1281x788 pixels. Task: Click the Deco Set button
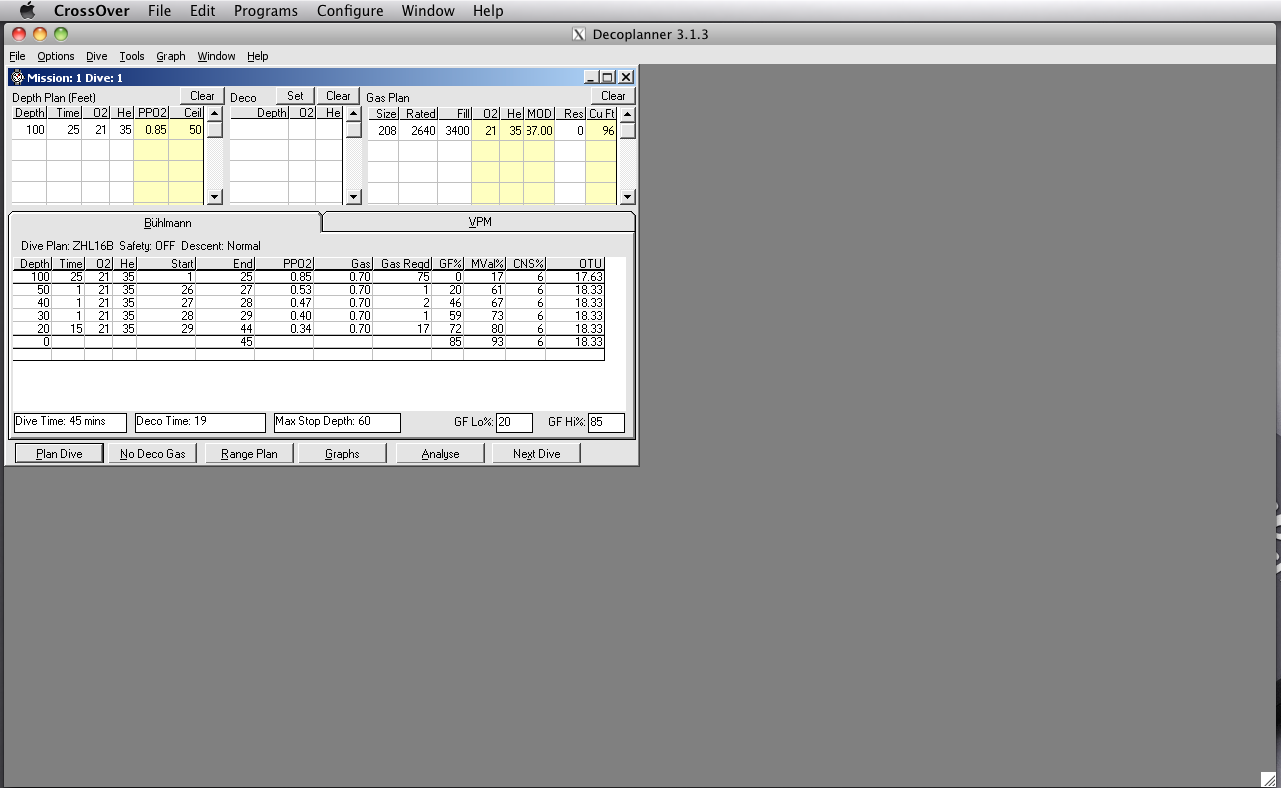295,96
